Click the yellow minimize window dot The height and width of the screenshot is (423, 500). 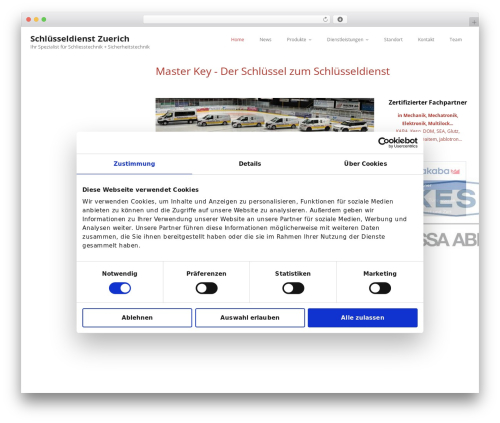pyautogui.click(x=36, y=20)
